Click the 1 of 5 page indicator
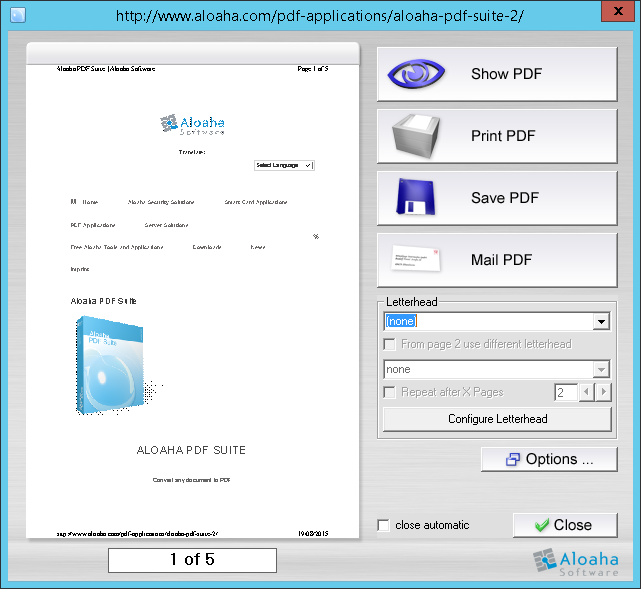Screen dimensions: 641x589 pyautogui.click(x=193, y=560)
